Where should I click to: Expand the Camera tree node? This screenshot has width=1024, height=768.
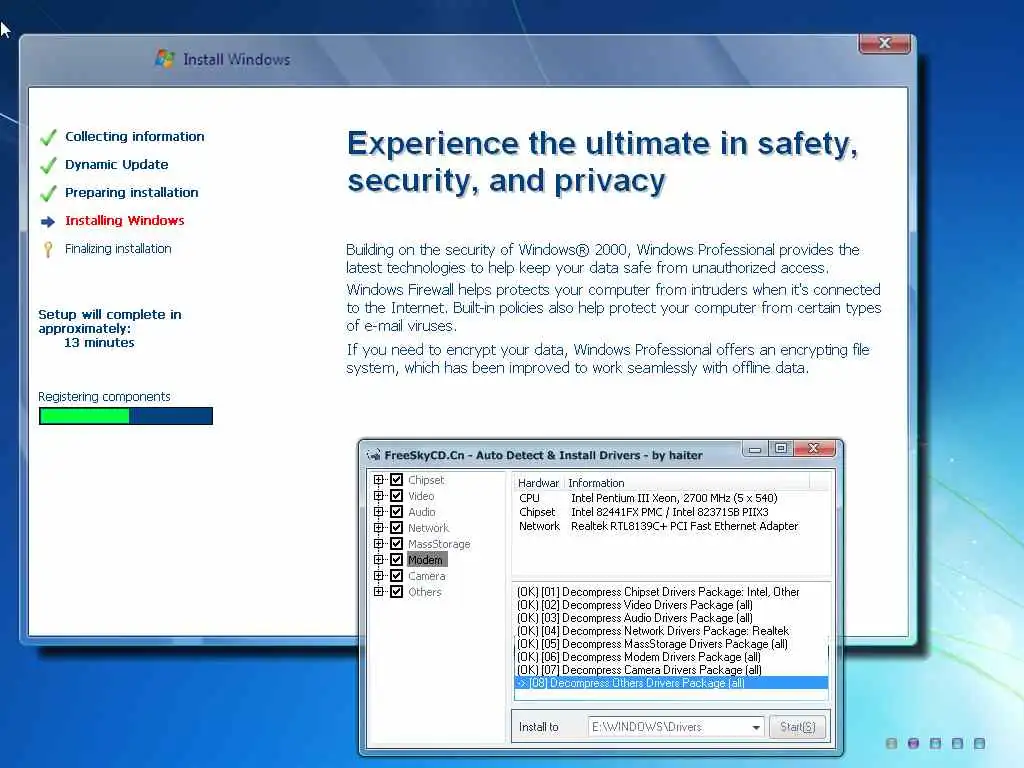tap(378, 575)
